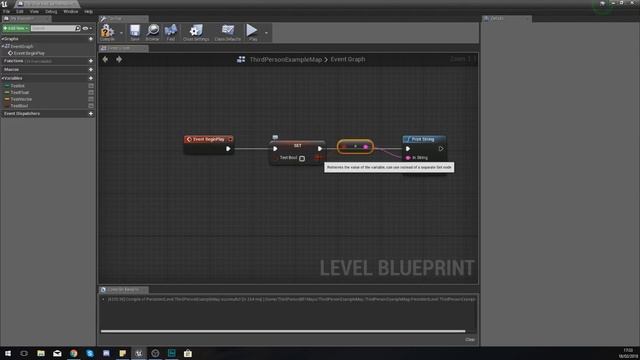Select the Event Graph tab
This screenshot has width=640, height=360.
coord(124,48)
